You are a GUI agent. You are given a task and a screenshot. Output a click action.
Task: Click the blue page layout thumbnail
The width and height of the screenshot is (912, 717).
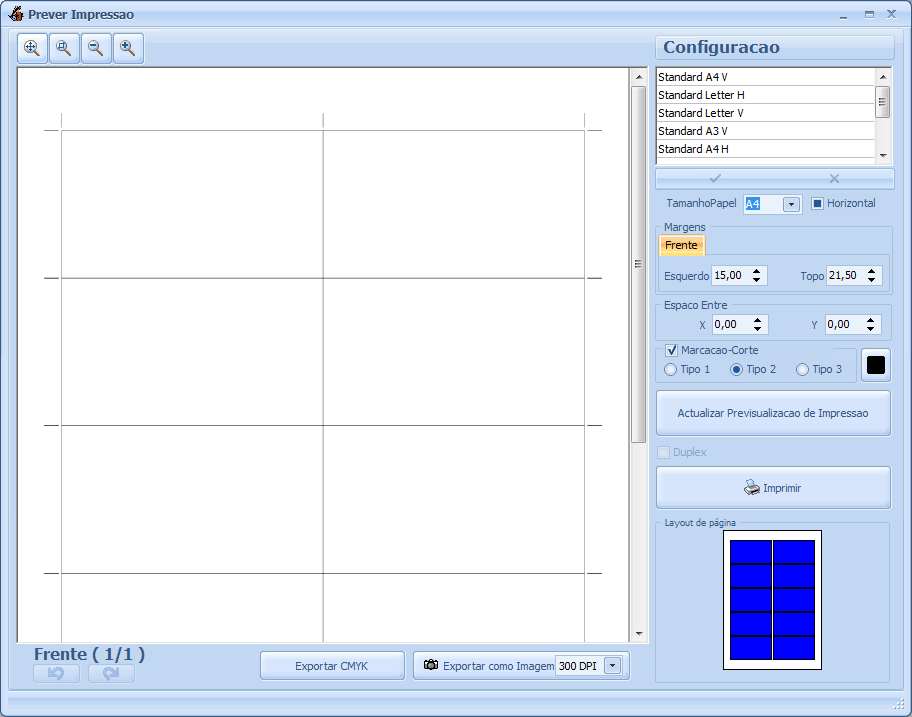coord(772,600)
